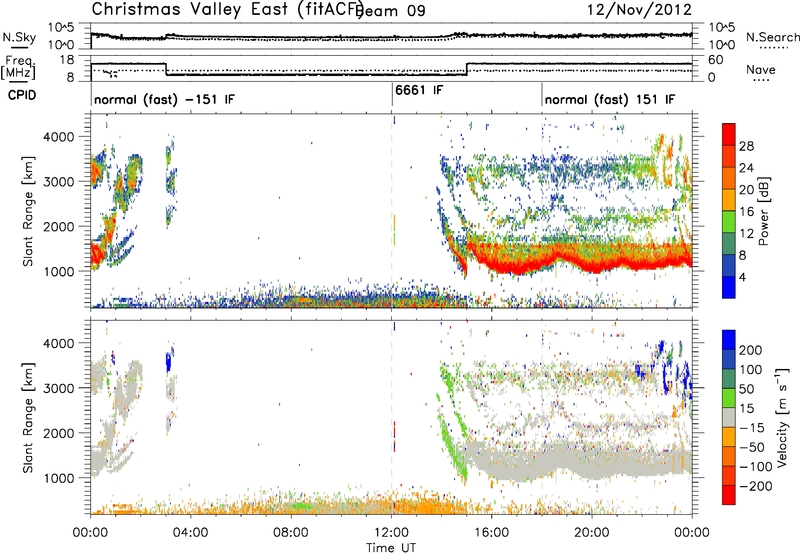Click the '200' tick on Velocity colorbar

pos(751,350)
